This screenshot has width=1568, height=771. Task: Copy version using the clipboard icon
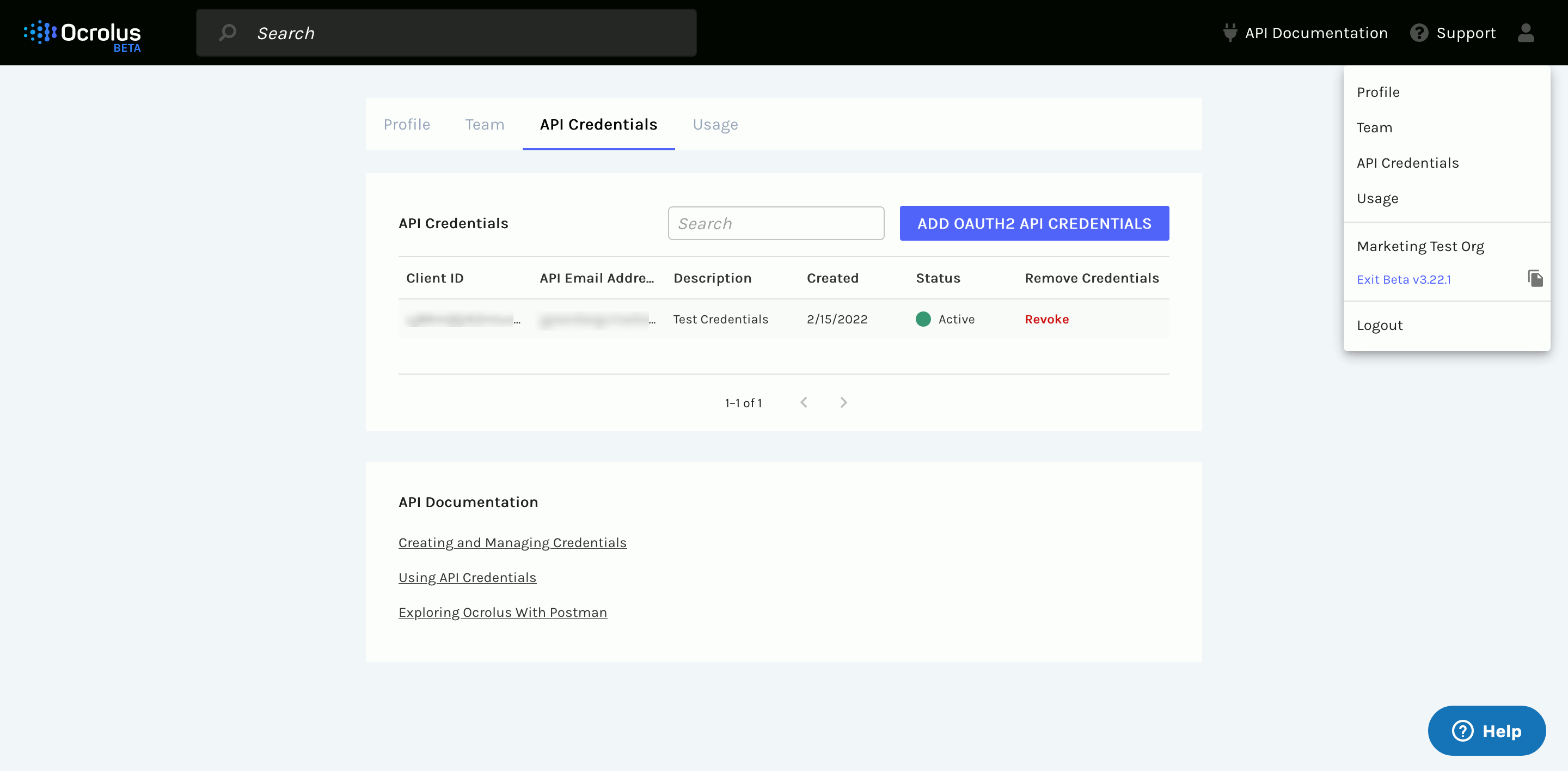click(x=1535, y=279)
